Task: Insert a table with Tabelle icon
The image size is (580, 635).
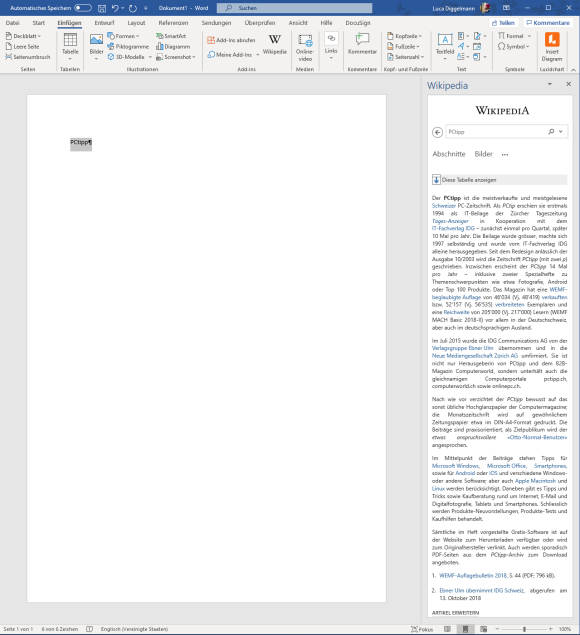Action: (70, 47)
